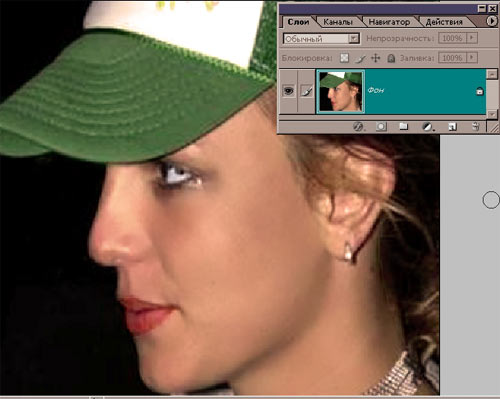The width and height of the screenshot is (500, 399).
Task: Delete layer with the trash icon
Action: click(x=476, y=126)
